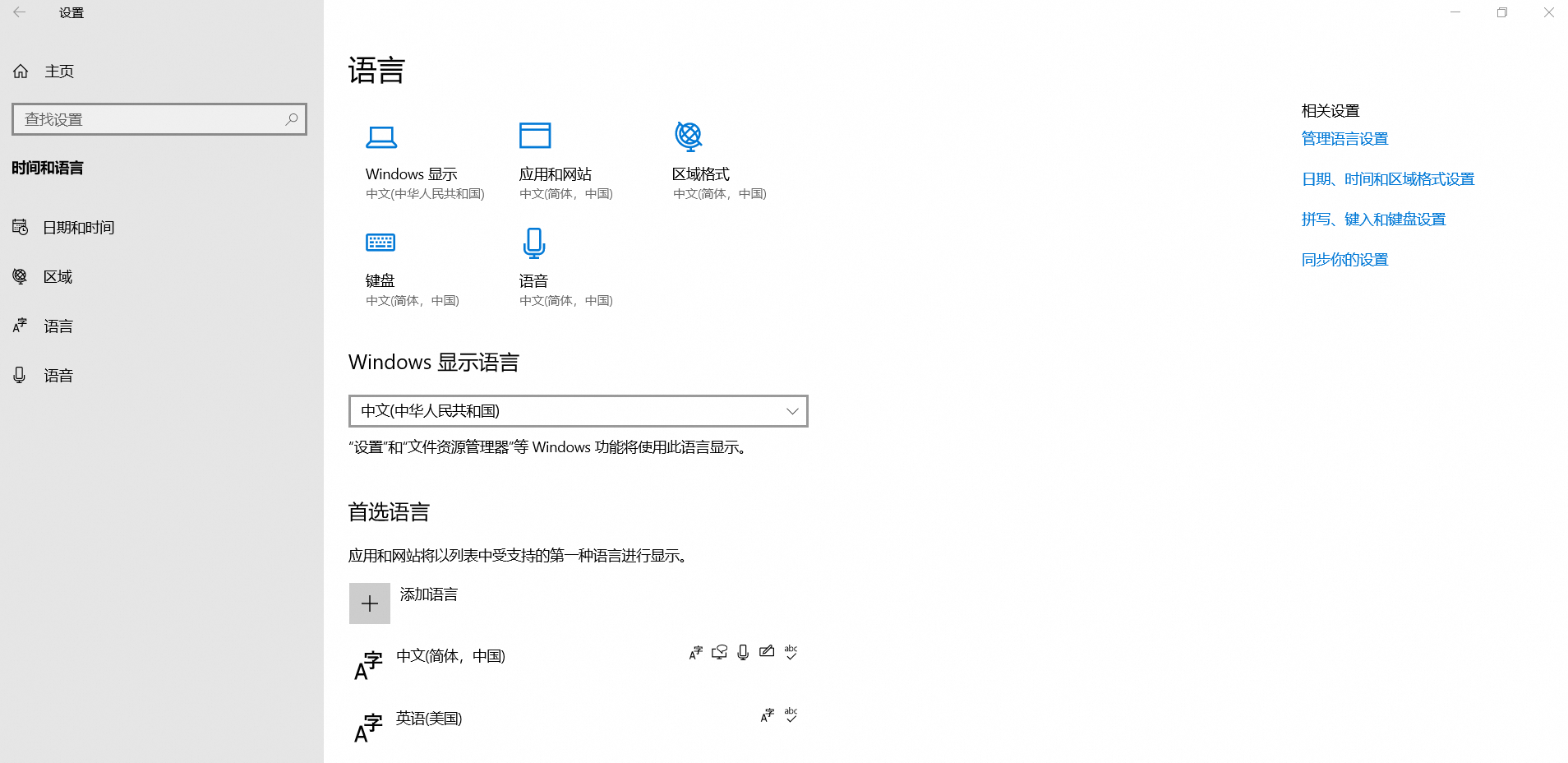Click 中文 row text-to-speech feature icon
The image size is (1568, 763).
[720, 653]
